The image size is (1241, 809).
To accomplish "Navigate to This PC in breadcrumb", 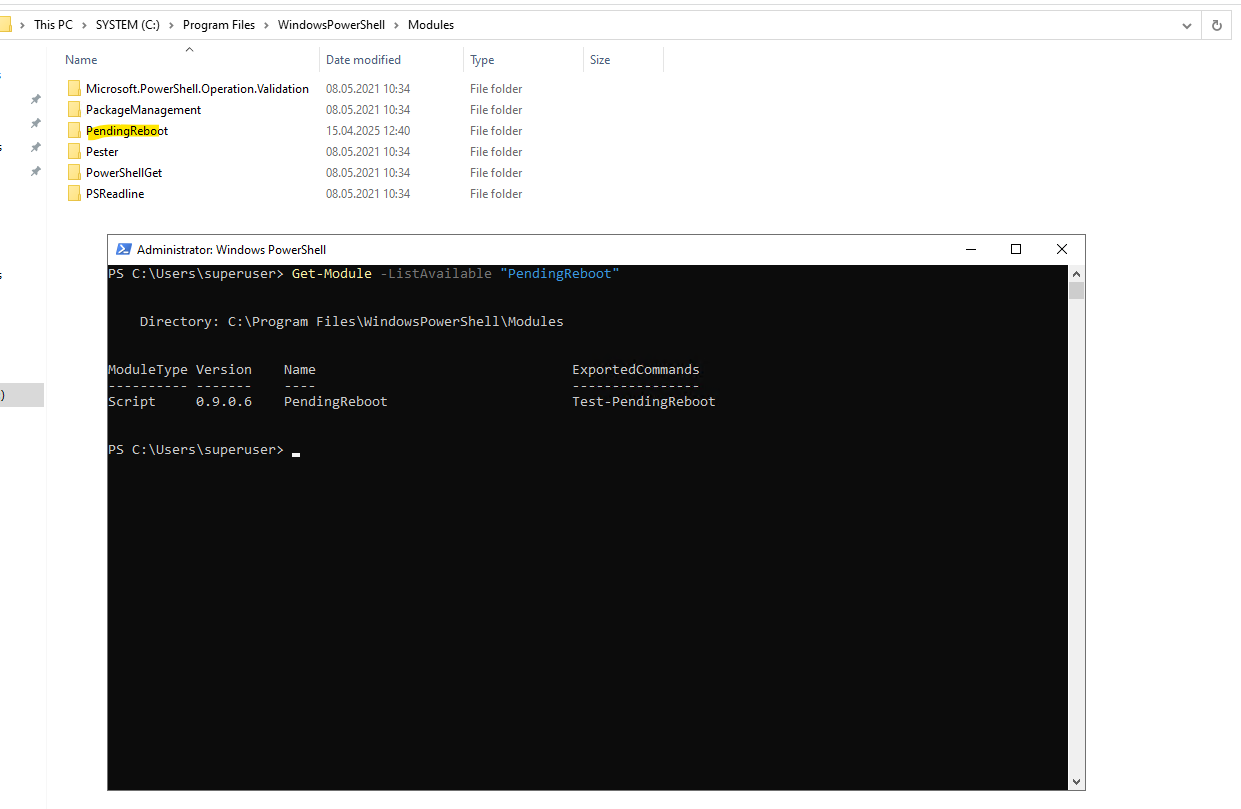I will click(x=53, y=25).
